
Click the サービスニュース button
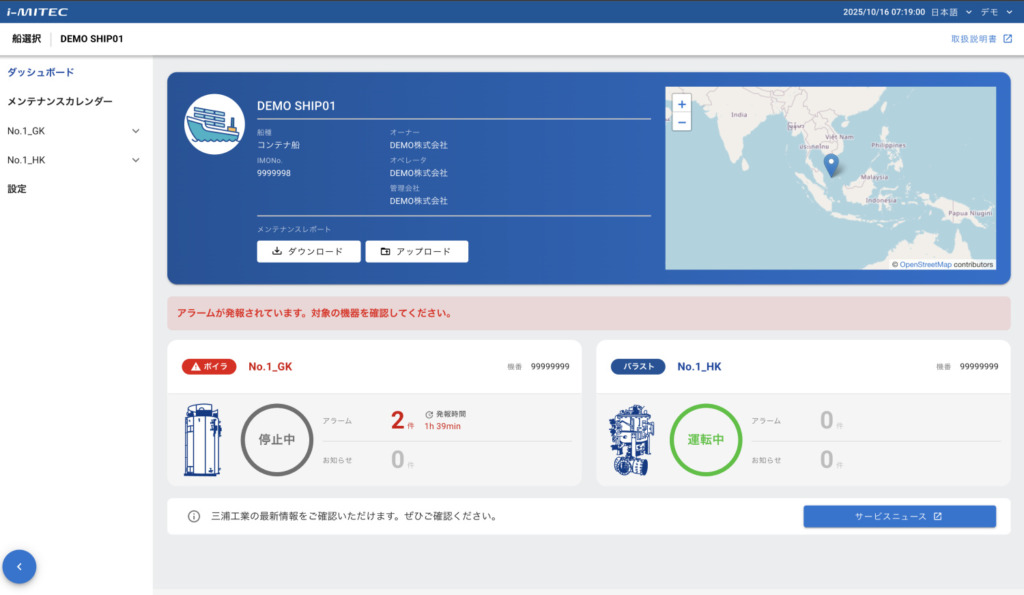click(899, 517)
